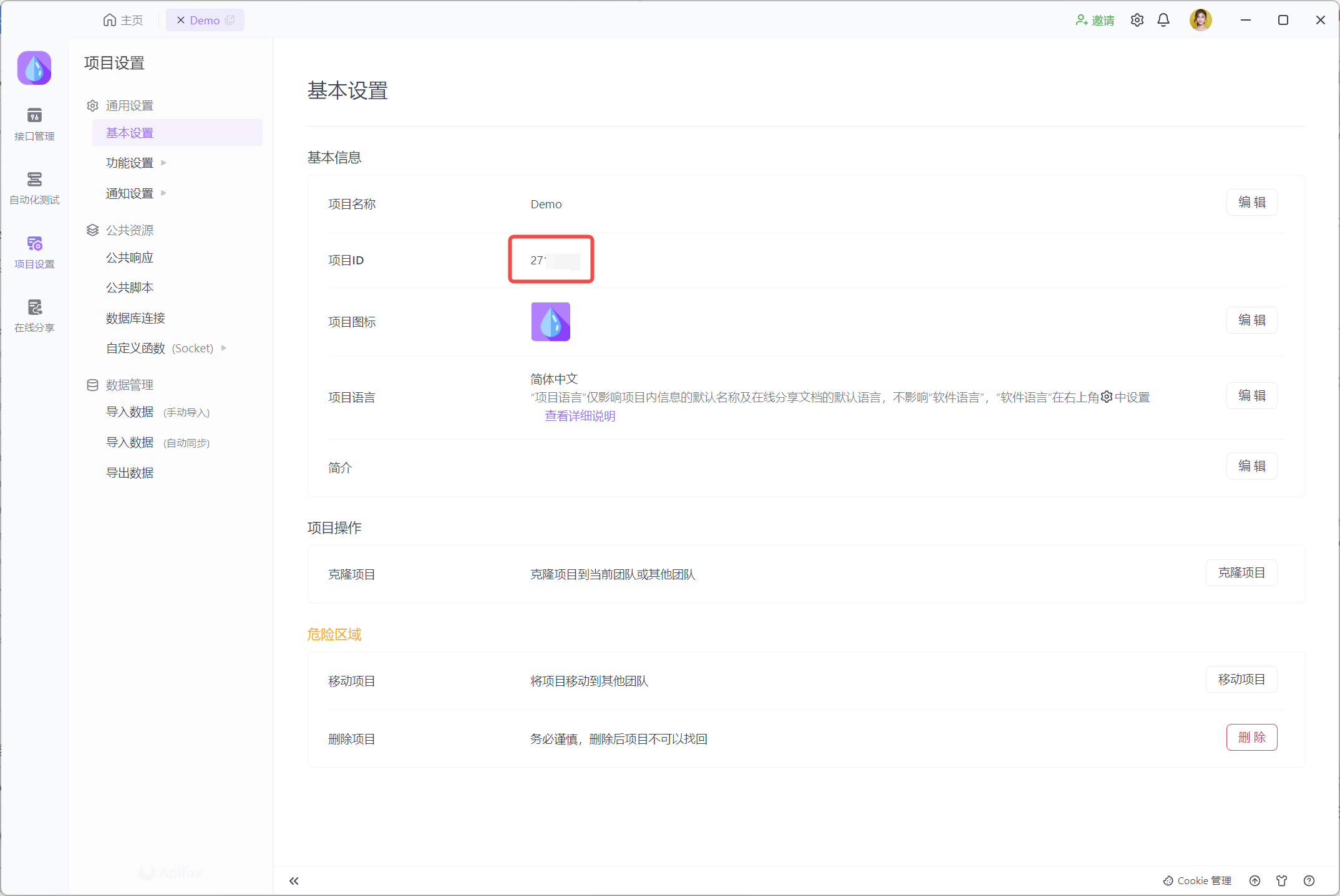Expand 自定义函数 (Socket) submenu arrow
1340x896 pixels.
(x=224, y=348)
